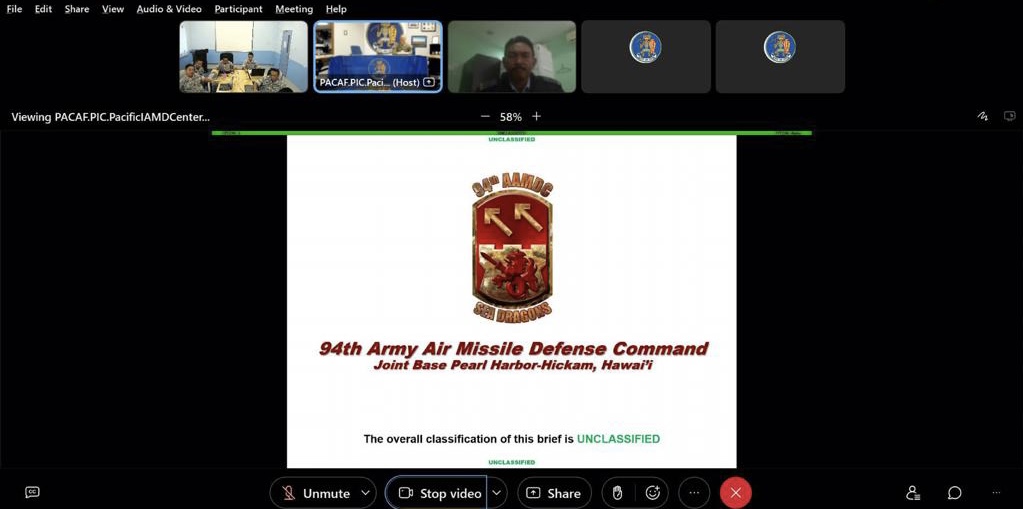The height and width of the screenshot is (509, 1023).
Task: Expand the audio options arrow
Action: click(367, 493)
